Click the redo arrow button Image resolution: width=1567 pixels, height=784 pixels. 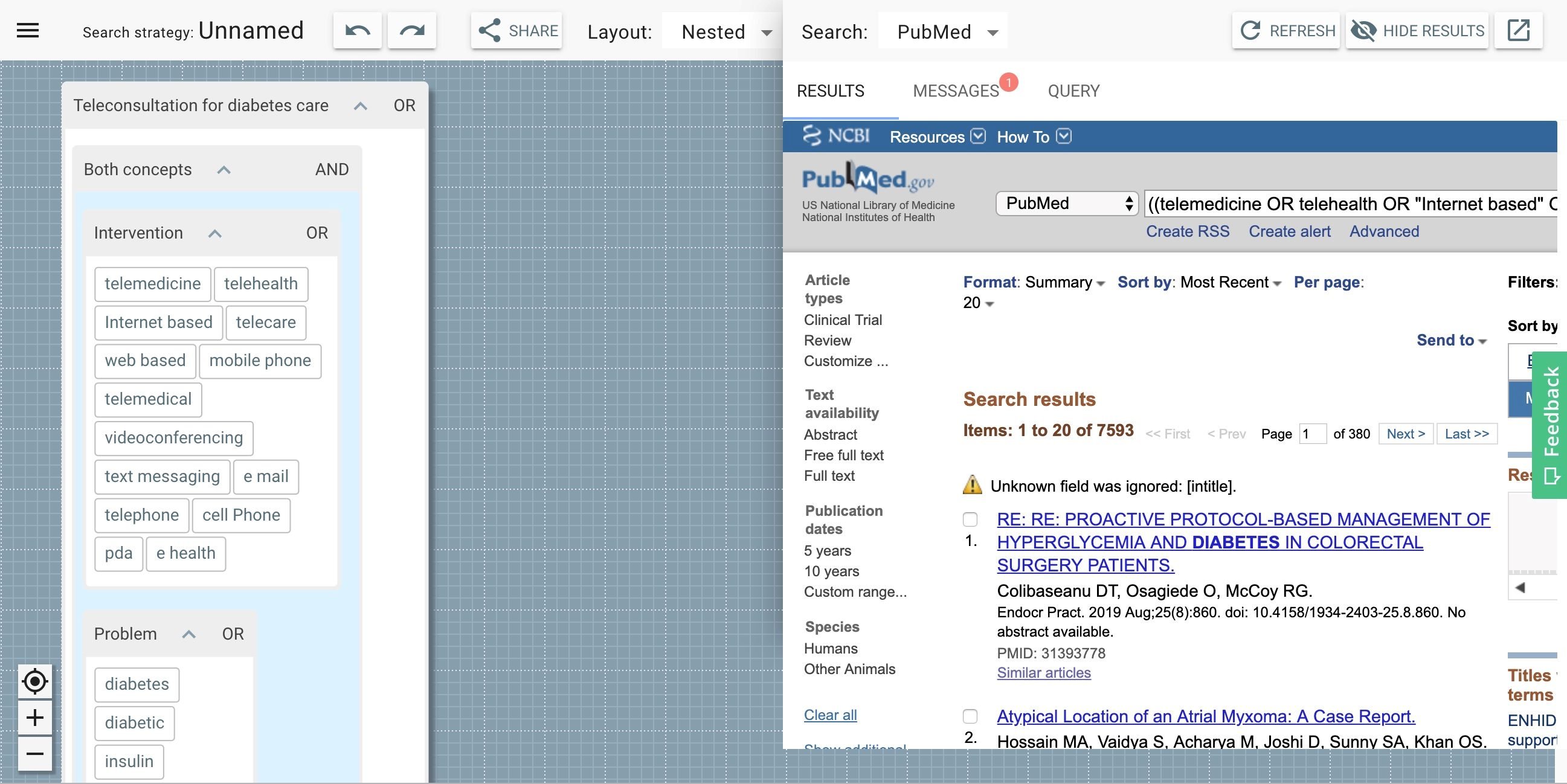click(412, 30)
